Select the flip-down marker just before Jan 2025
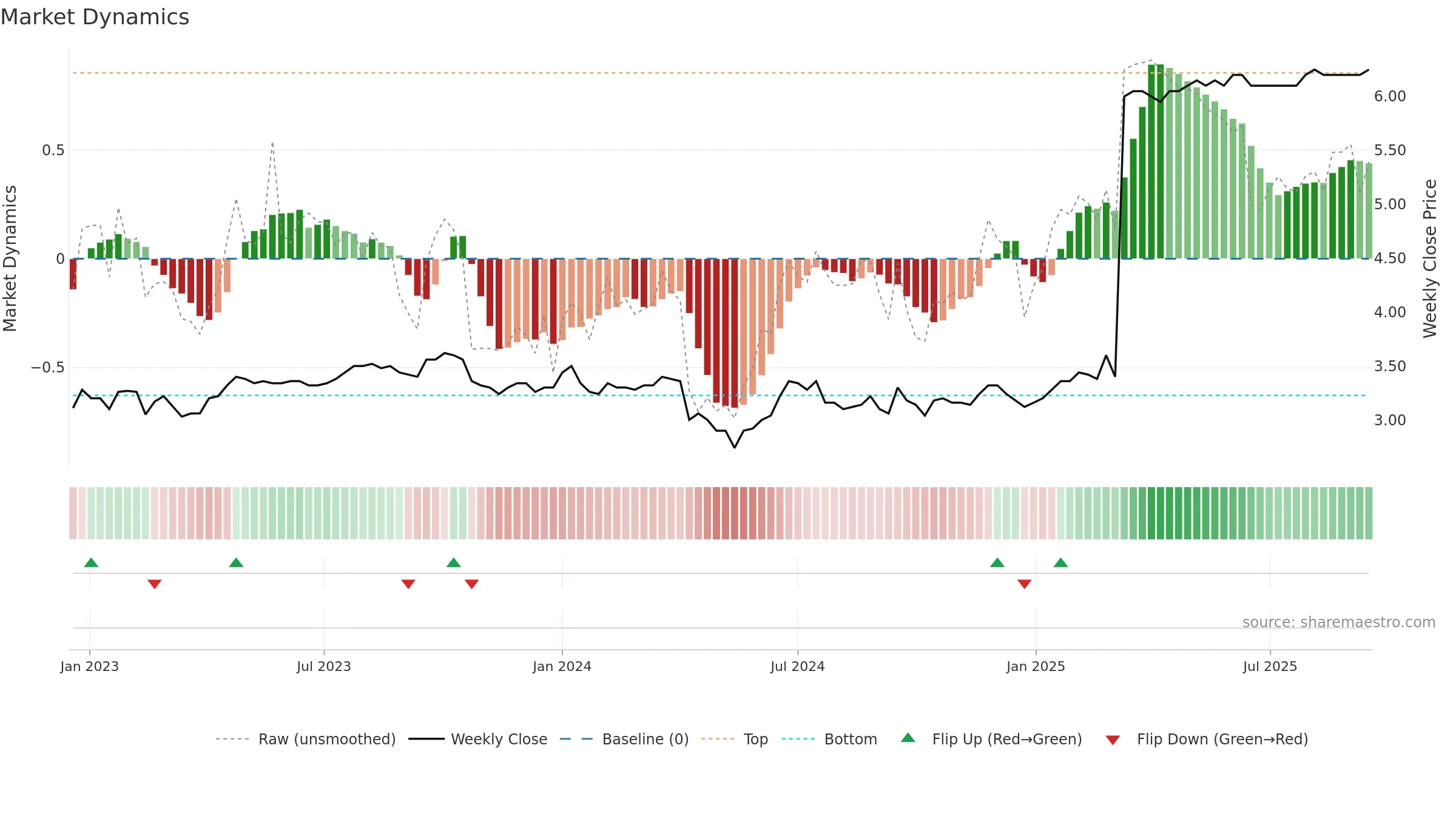Viewport: 1456px width, 819px height. tap(1025, 584)
